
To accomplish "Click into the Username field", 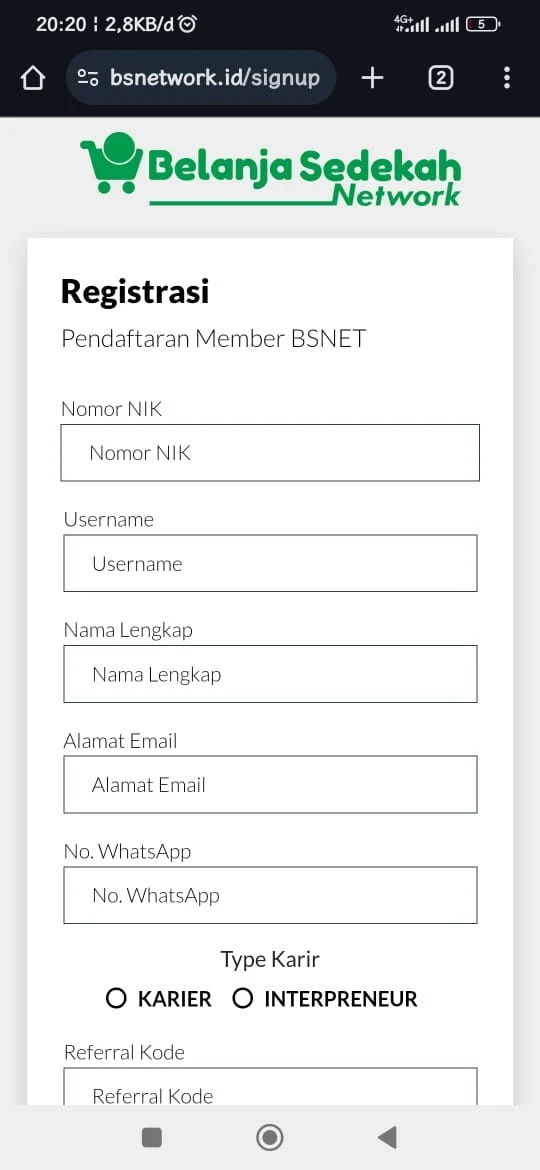I will click(x=270, y=563).
